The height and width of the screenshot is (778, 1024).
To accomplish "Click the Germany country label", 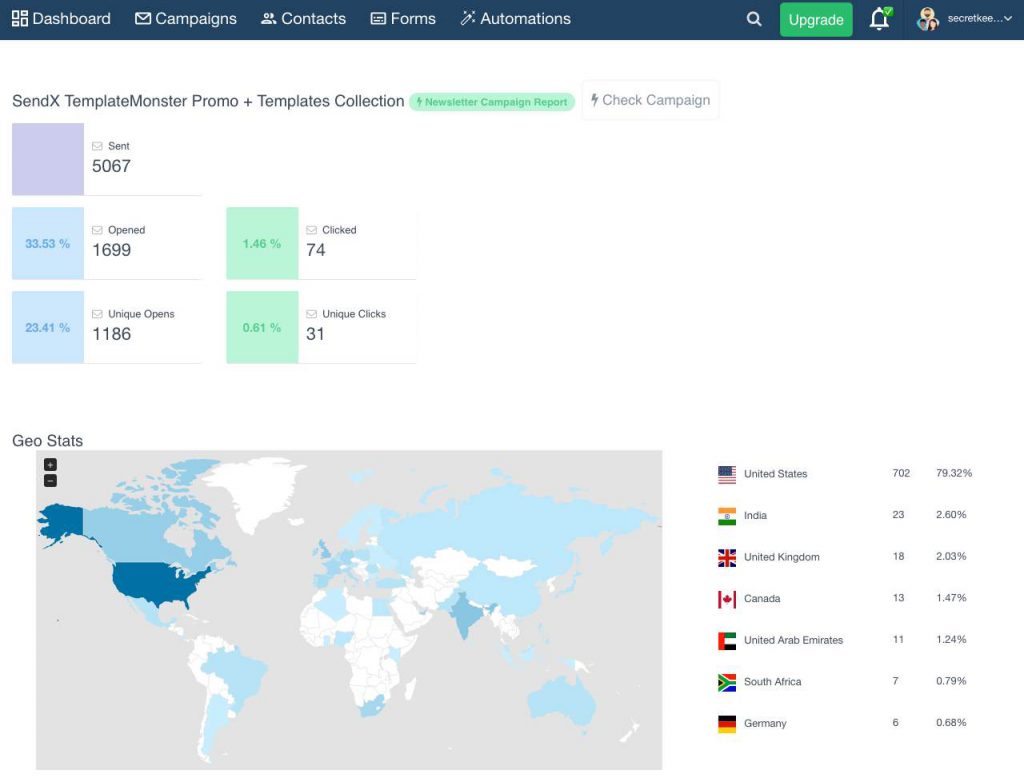I will 765,723.
